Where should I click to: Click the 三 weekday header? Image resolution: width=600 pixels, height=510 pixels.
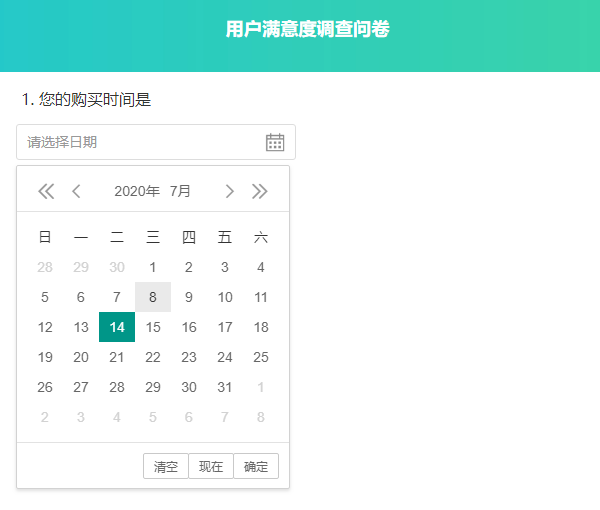coord(153,237)
